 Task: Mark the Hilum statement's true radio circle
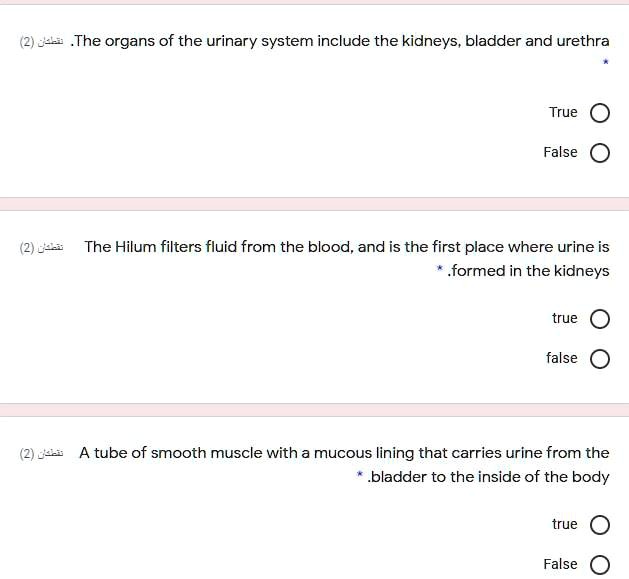[x=600, y=319]
